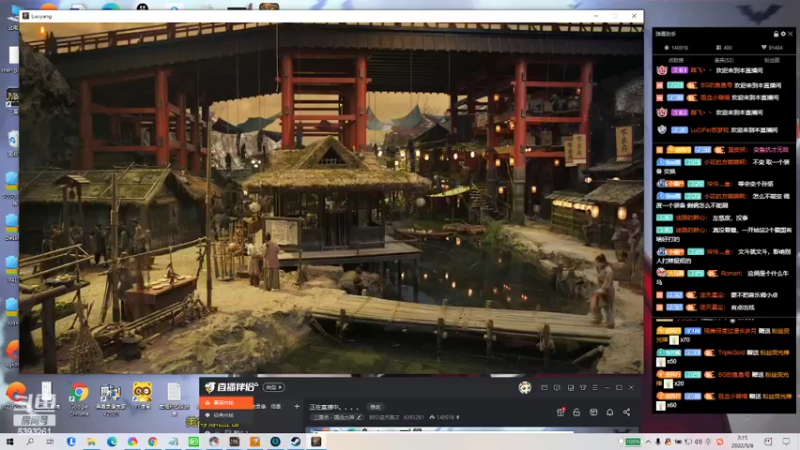
Task: Open the notification center in system tray
Action: (786, 441)
